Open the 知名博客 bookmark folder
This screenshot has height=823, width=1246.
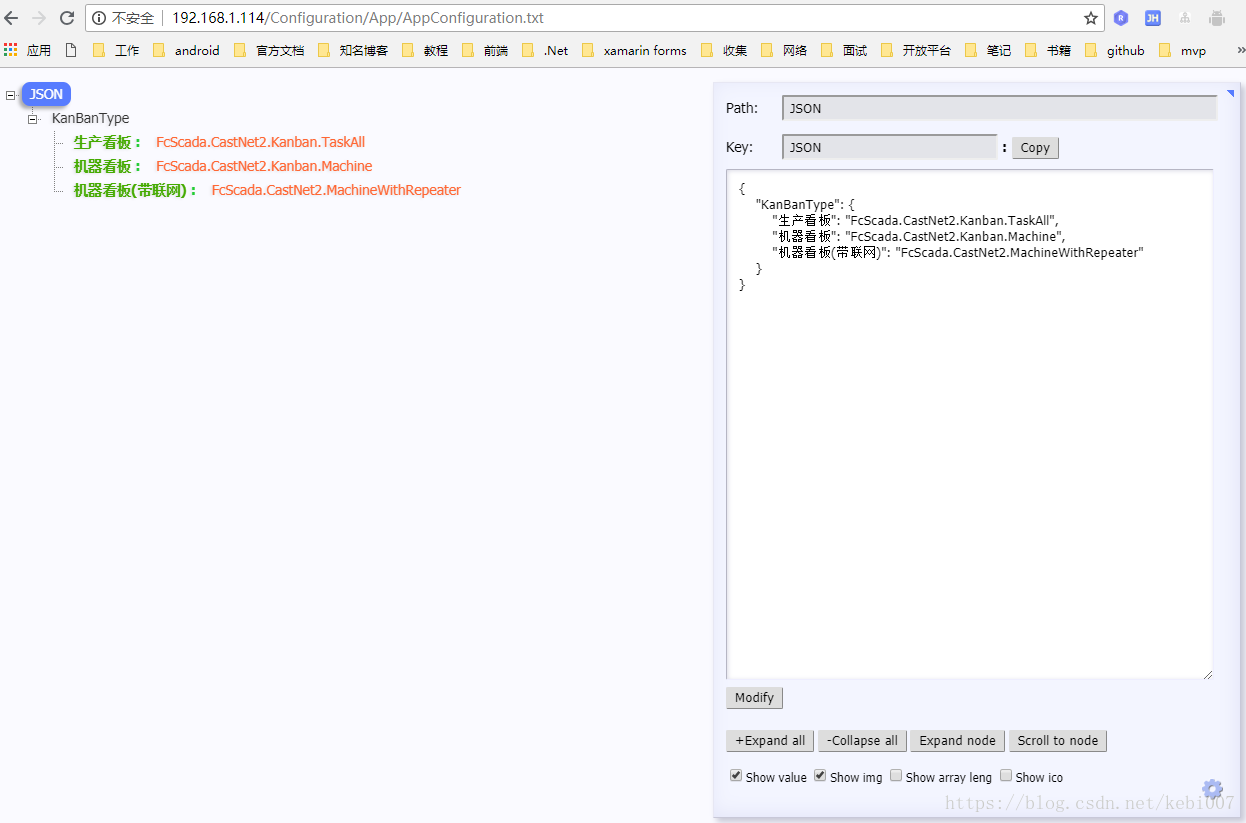(352, 50)
